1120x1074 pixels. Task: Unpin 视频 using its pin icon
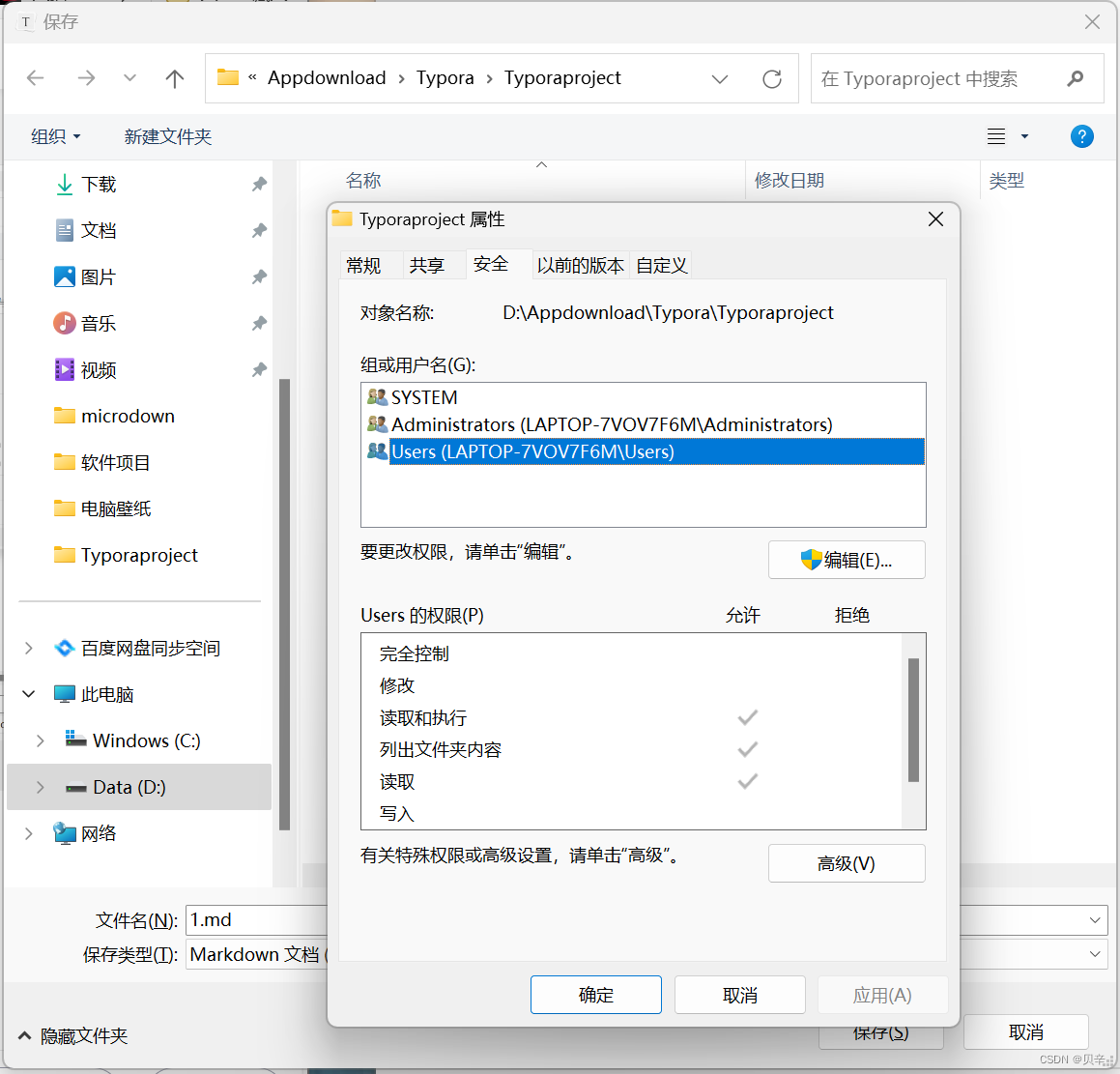(x=259, y=369)
